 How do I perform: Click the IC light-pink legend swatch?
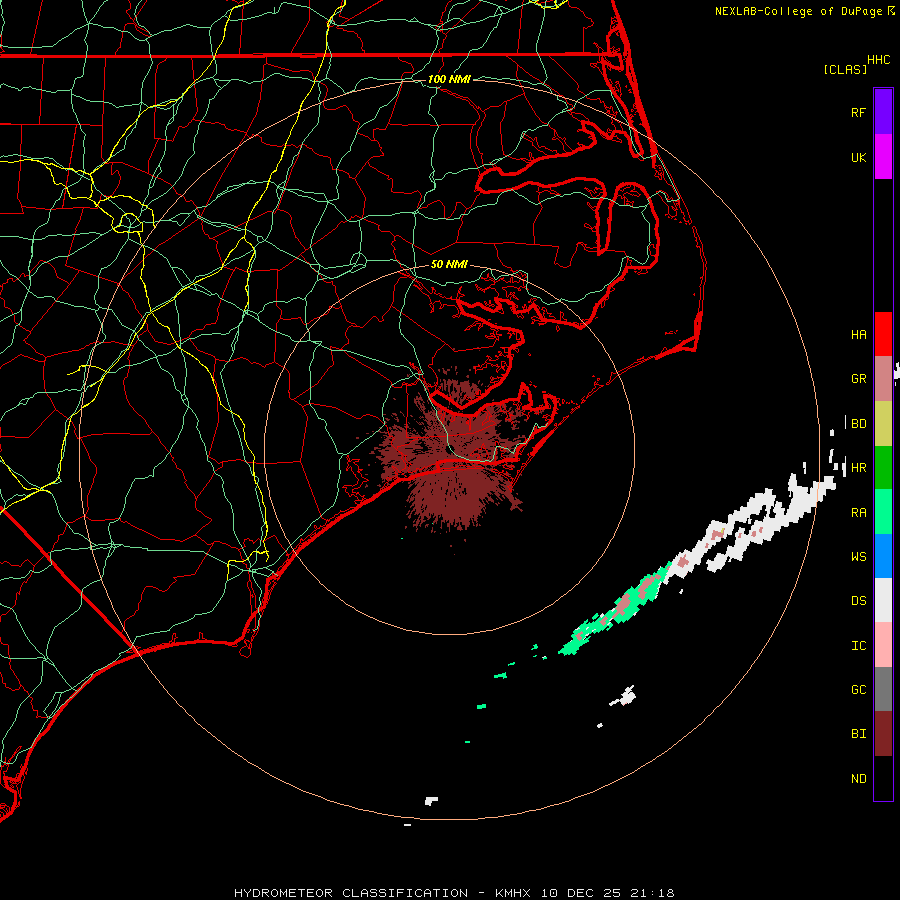883,645
